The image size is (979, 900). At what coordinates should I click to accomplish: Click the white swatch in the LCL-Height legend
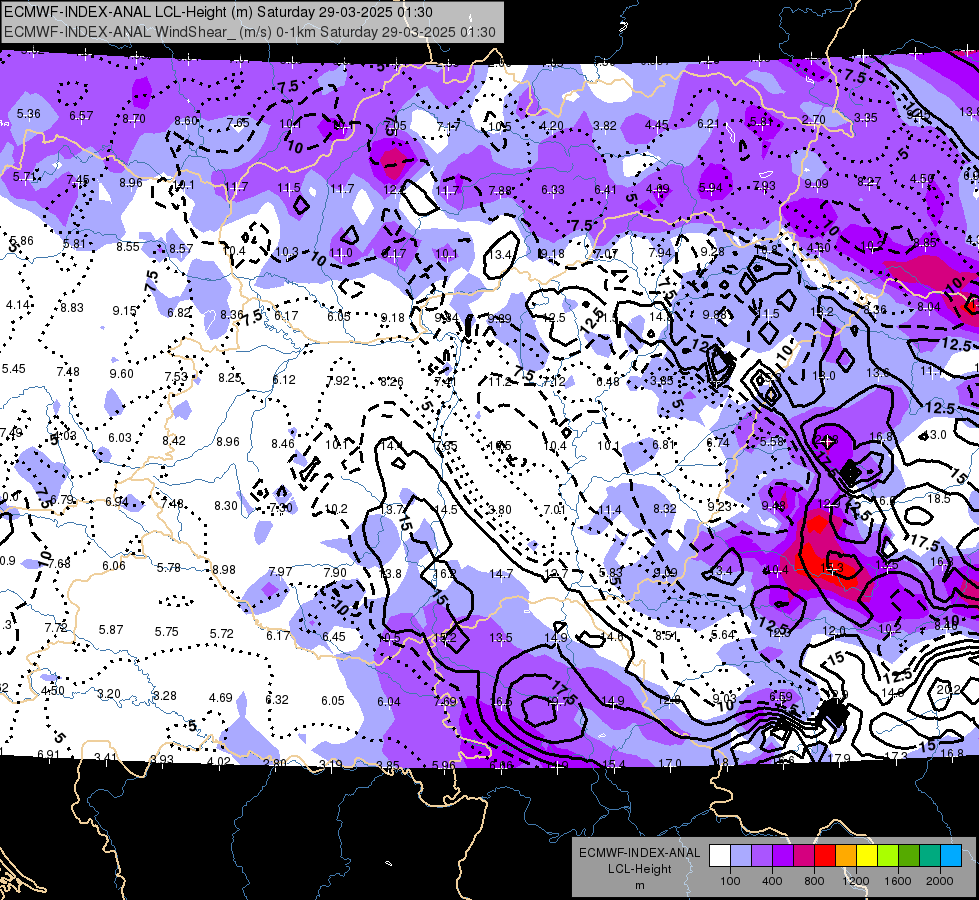coord(719,856)
